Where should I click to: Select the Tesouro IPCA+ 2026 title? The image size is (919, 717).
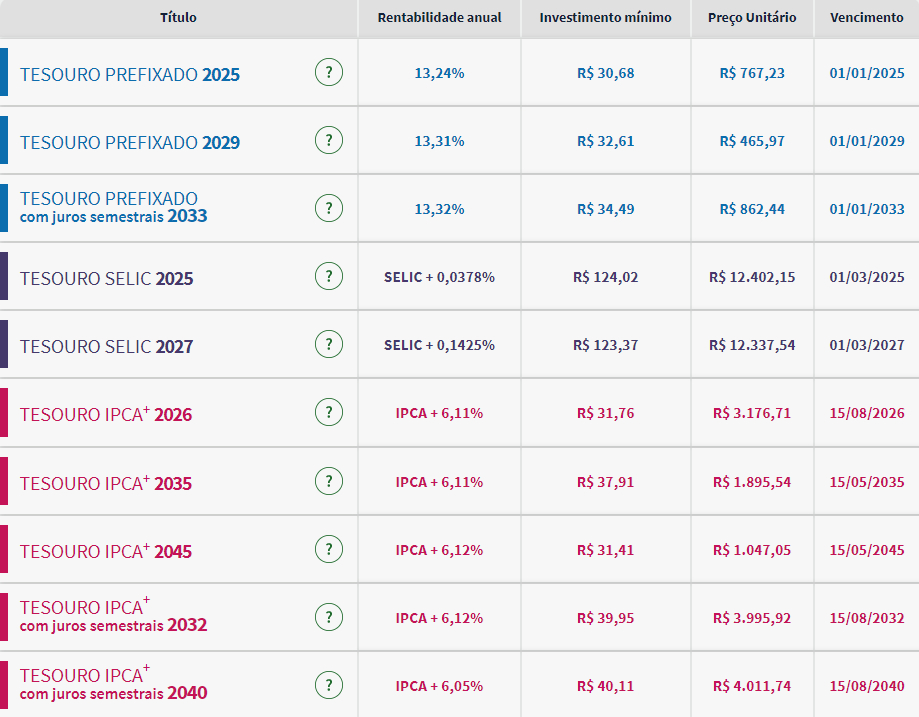click(x=106, y=414)
